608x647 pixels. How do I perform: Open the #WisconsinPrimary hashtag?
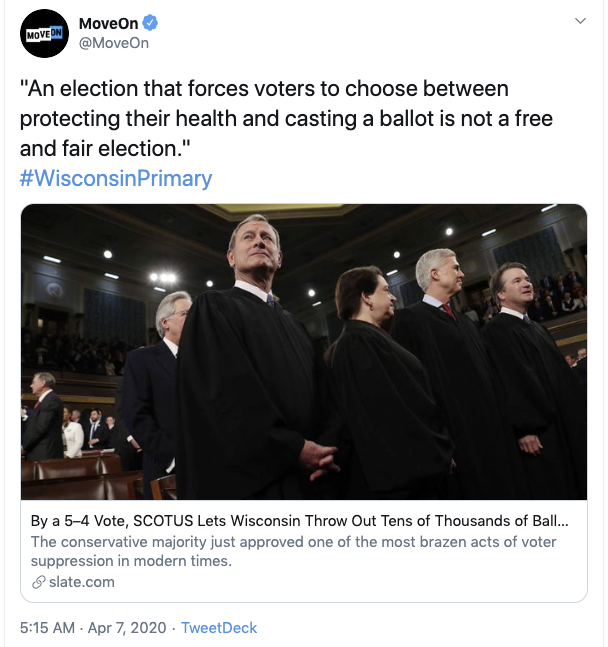tap(116, 178)
